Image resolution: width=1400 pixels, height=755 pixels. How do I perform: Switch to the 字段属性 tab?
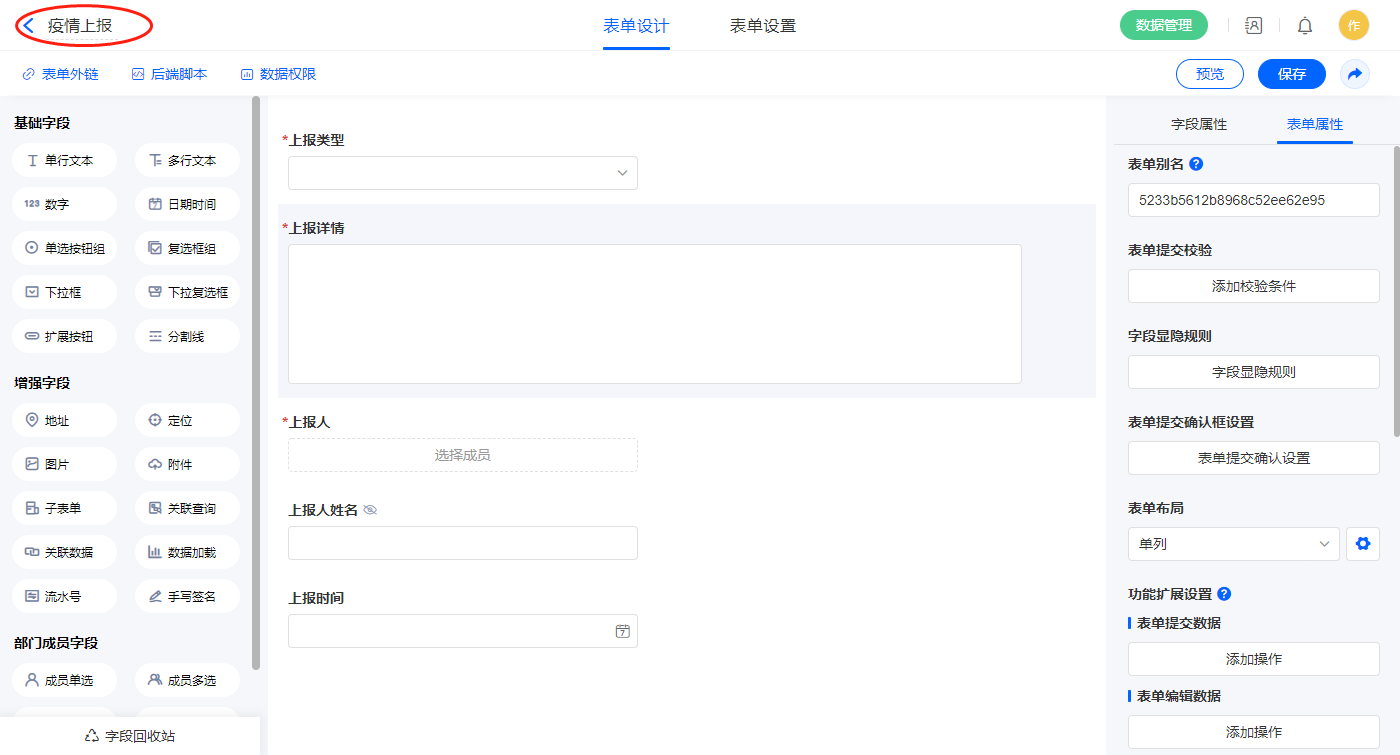tap(1198, 124)
